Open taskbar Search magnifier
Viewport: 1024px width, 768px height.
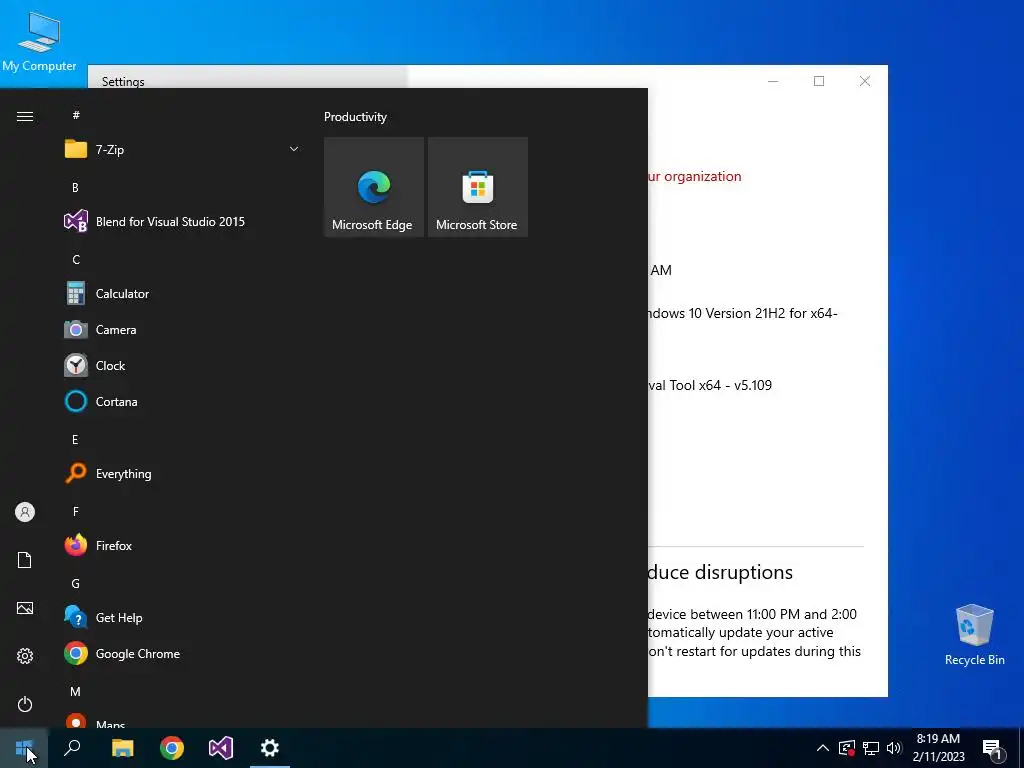(72, 748)
